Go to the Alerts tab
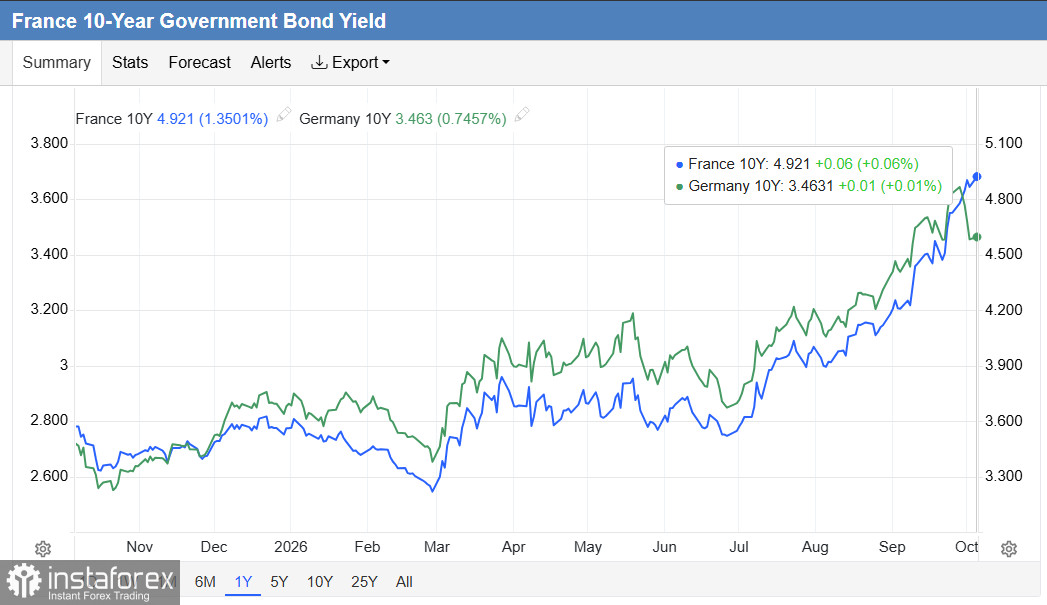The height and width of the screenshot is (605, 1047). coord(271,62)
